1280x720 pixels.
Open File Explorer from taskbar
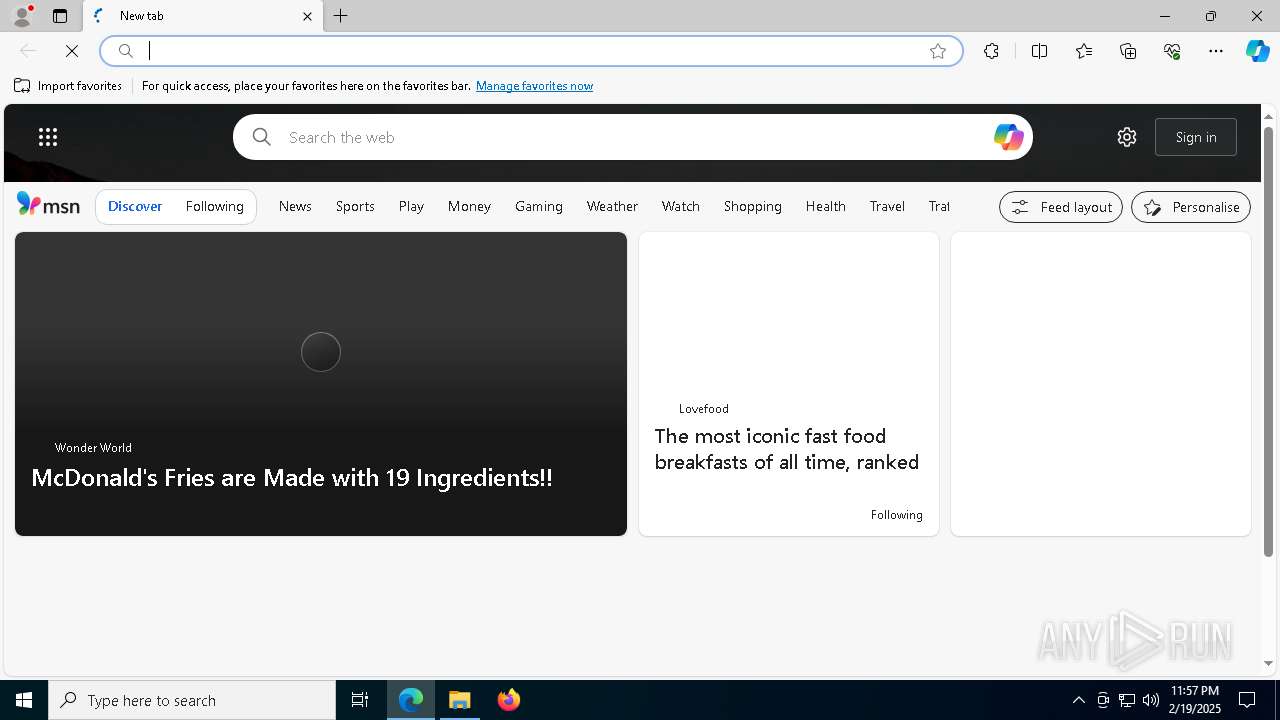click(x=460, y=700)
